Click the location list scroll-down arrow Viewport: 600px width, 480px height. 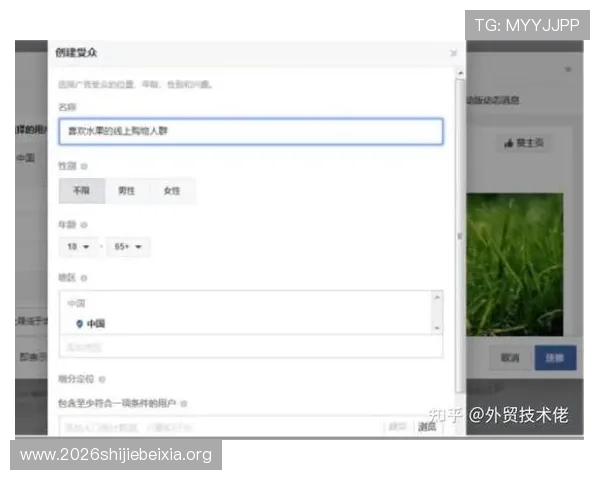point(437,328)
